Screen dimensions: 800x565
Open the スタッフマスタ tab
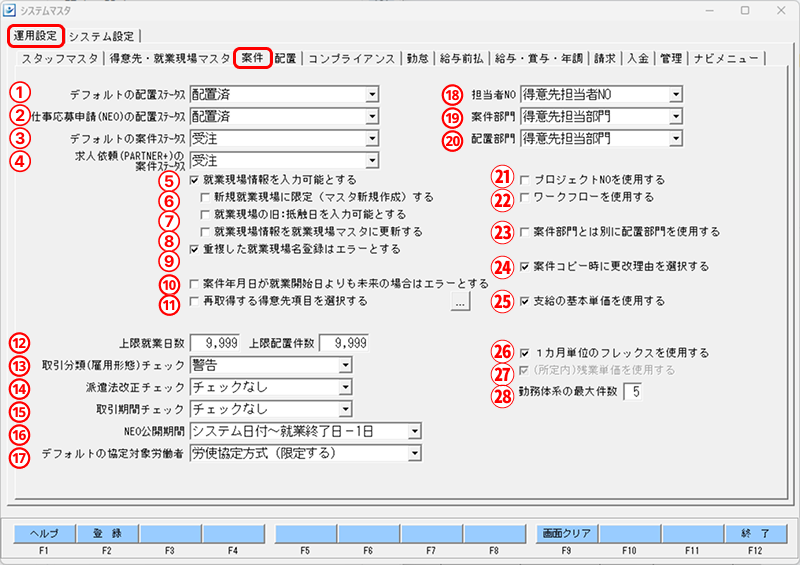click(x=59, y=58)
